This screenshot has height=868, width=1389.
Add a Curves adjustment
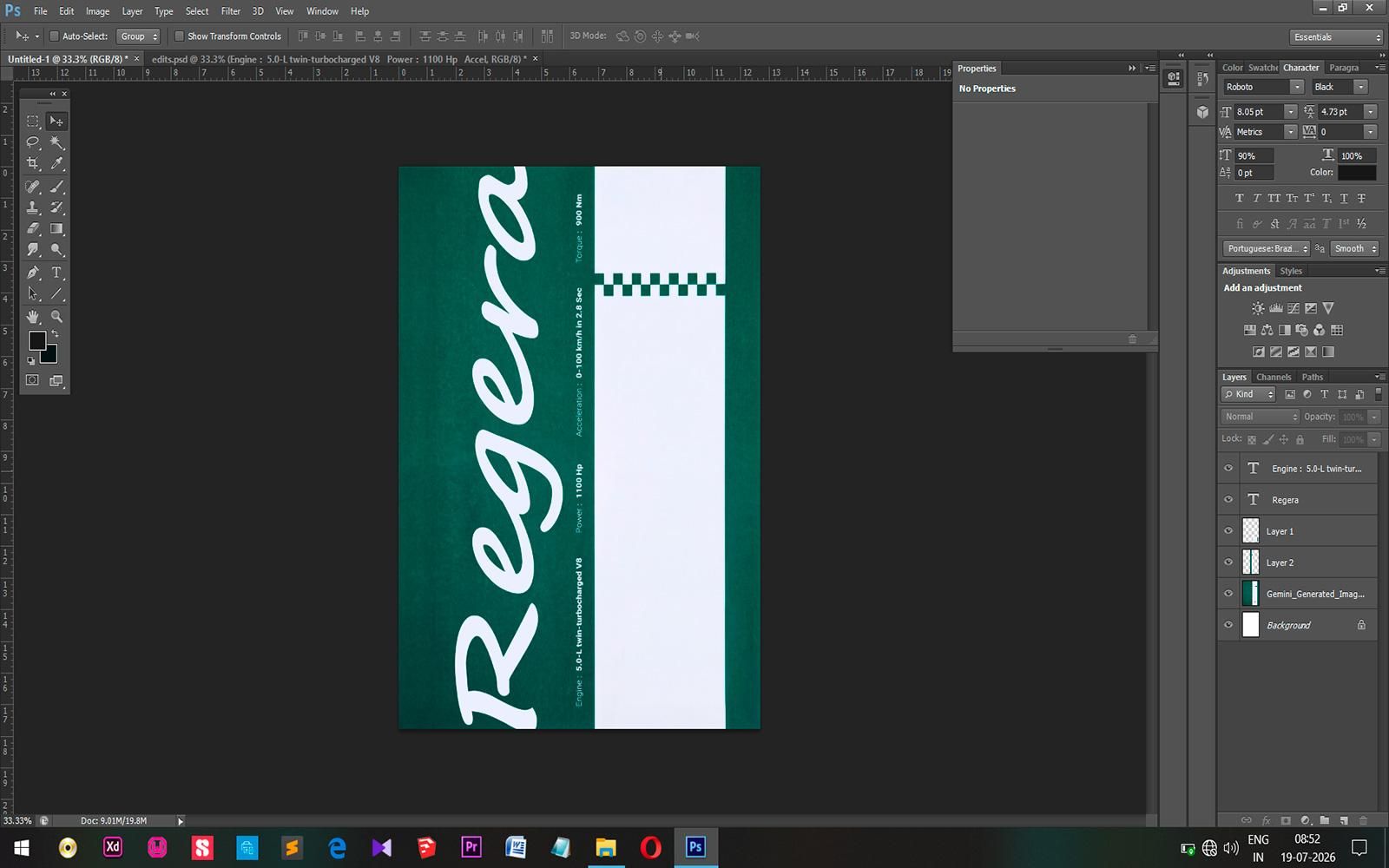coord(1293,308)
